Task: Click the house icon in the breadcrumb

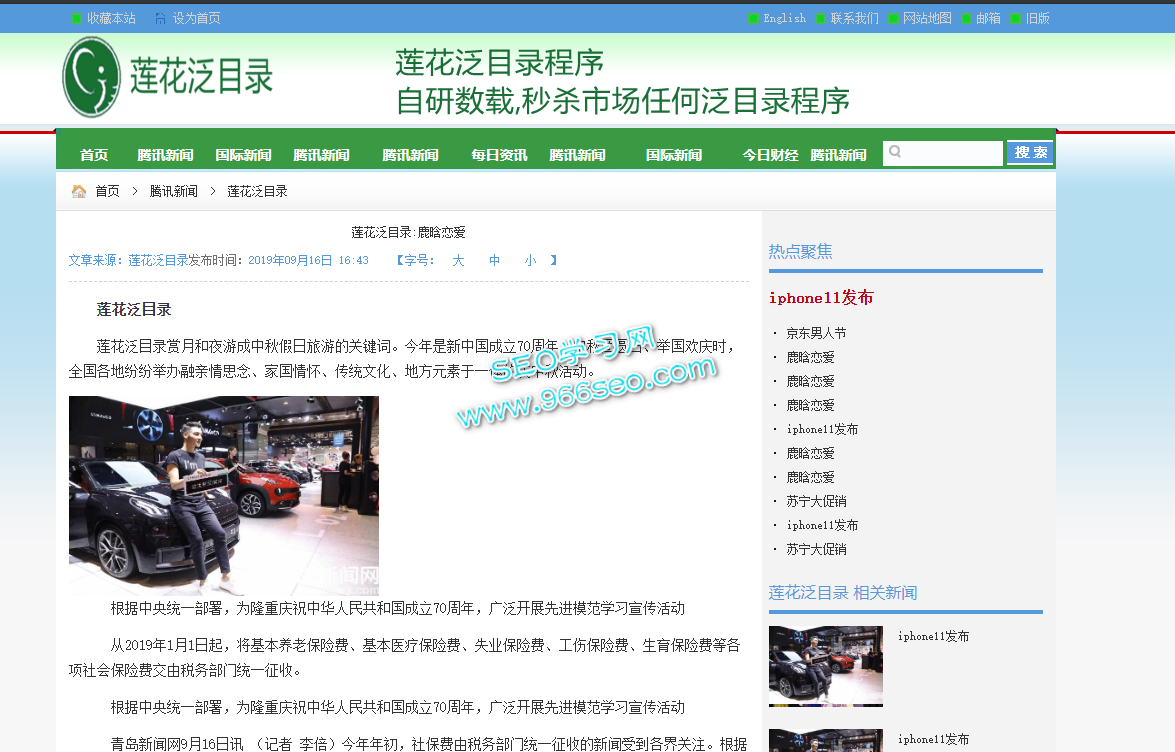Action: (79, 192)
